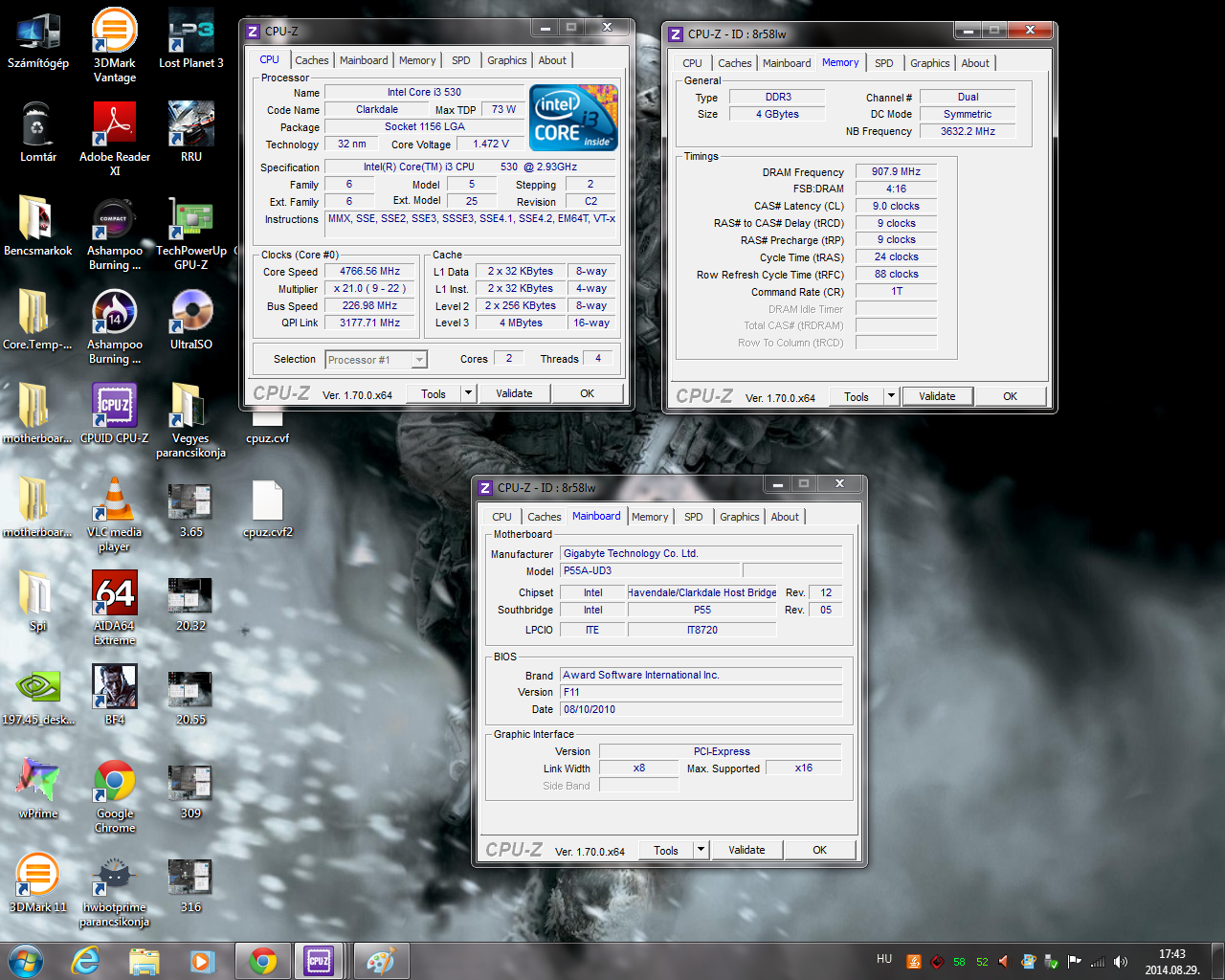This screenshot has width=1225, height=980.
Task: Click the HU language indicator
Action: (x=884, y=959)
